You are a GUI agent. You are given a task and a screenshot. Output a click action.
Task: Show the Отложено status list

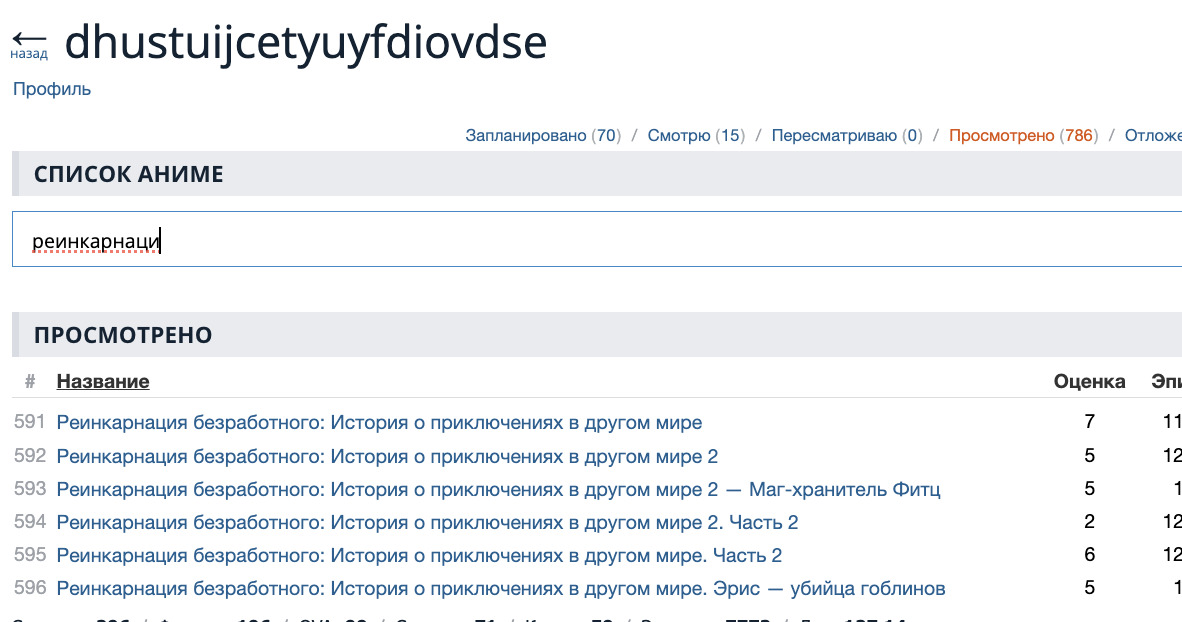pos(1153,135)
